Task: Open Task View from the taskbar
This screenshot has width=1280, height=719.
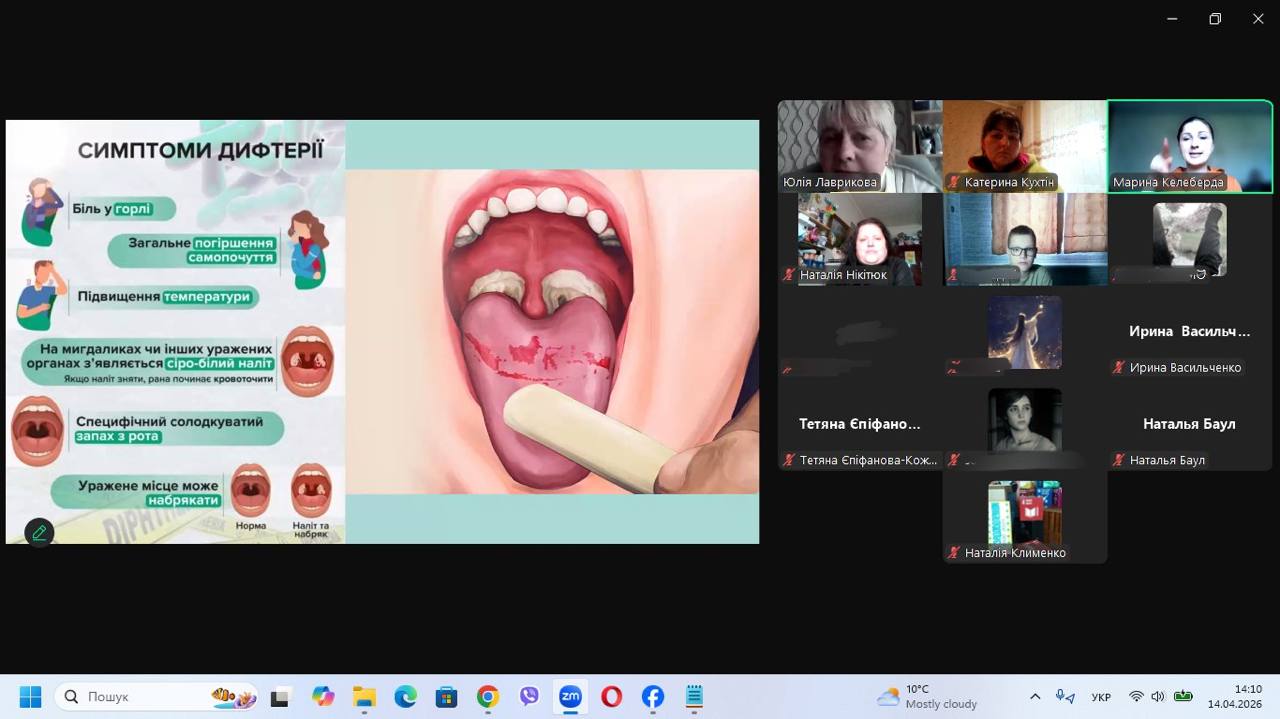Action: click(281, 697)
